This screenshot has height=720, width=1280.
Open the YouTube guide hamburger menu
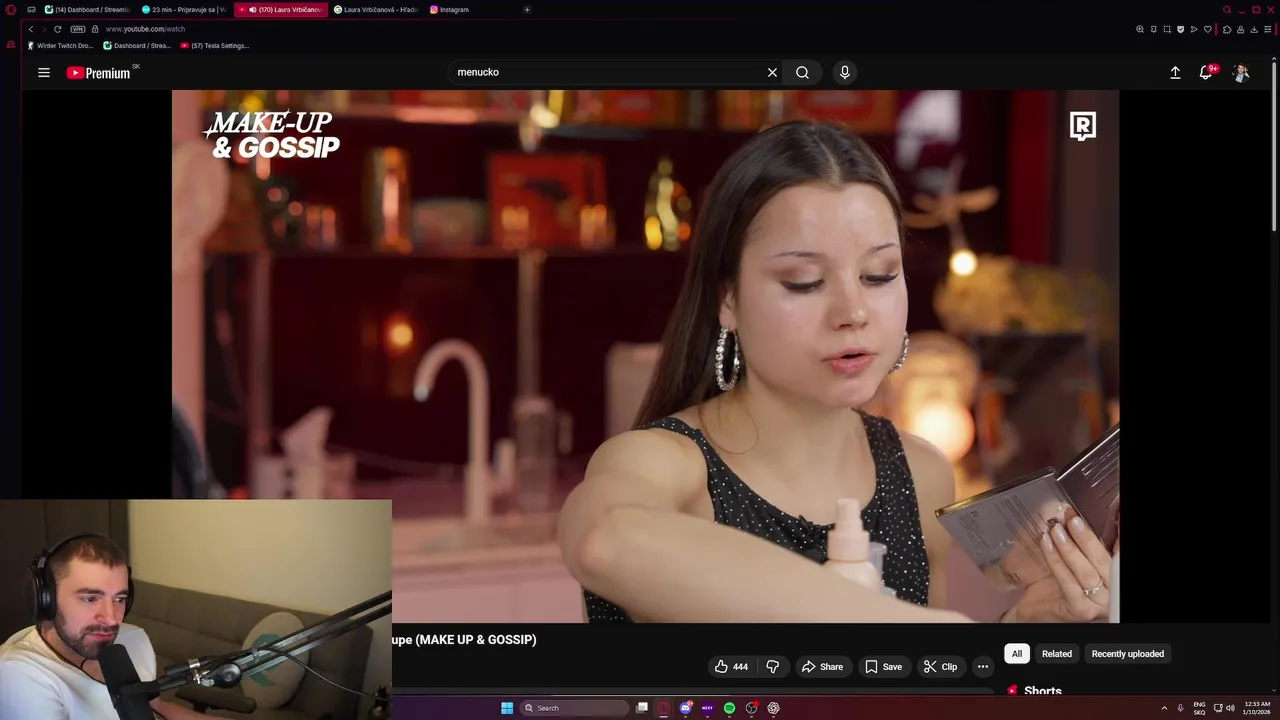44,72
